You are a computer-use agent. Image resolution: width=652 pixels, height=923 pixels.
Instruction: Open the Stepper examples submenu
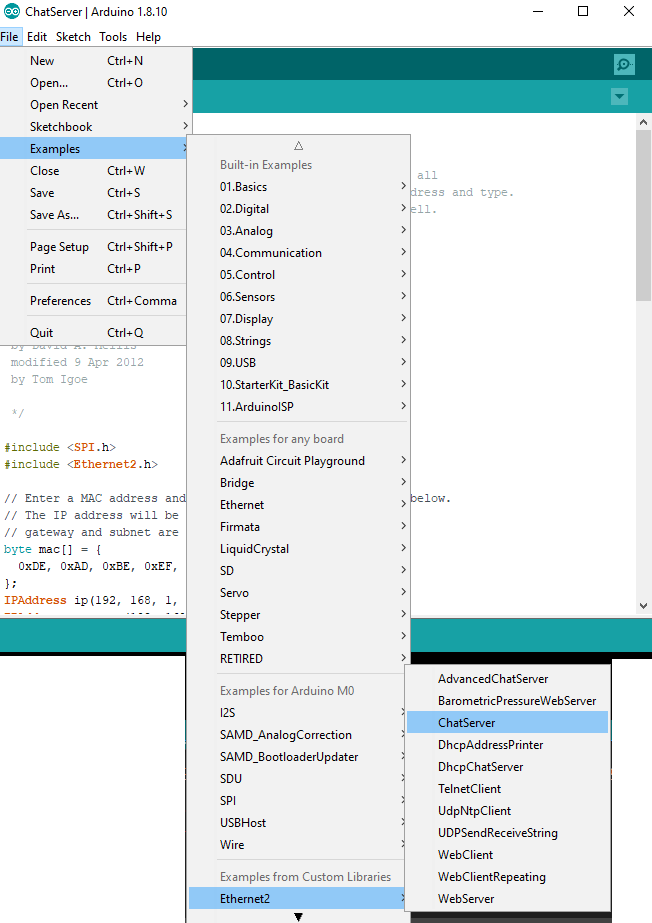pyautogui.click(x=298, y=615)
